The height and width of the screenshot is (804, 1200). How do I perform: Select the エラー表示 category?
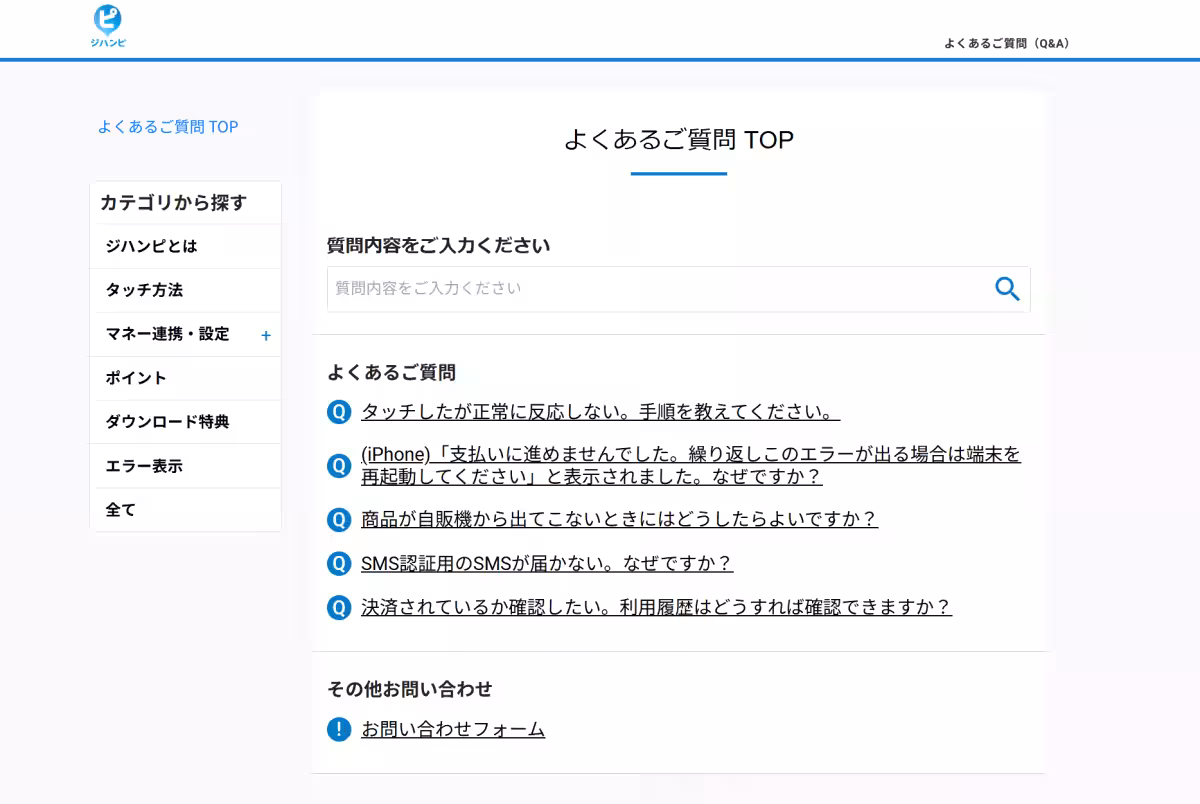tap(144, 466)
